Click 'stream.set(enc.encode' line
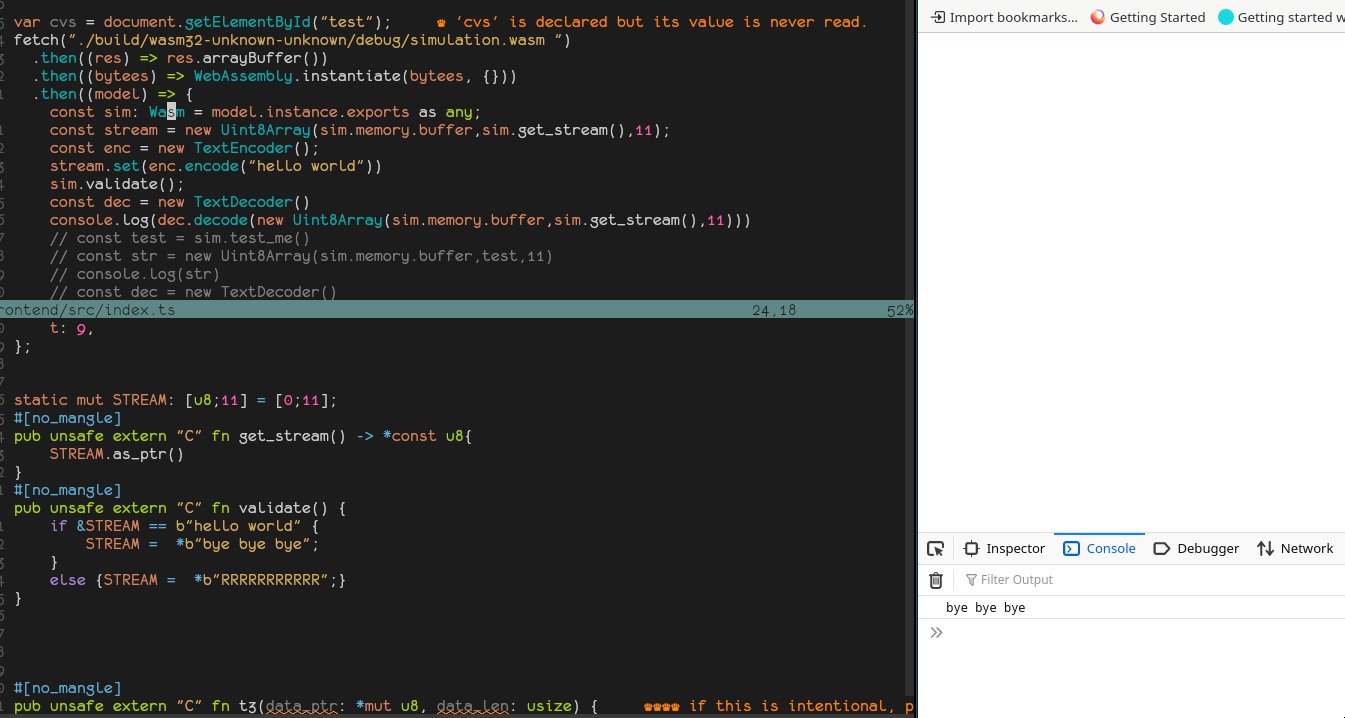Image resolution: width=1345 pixels, height=718 pixels. pos(216,166)
